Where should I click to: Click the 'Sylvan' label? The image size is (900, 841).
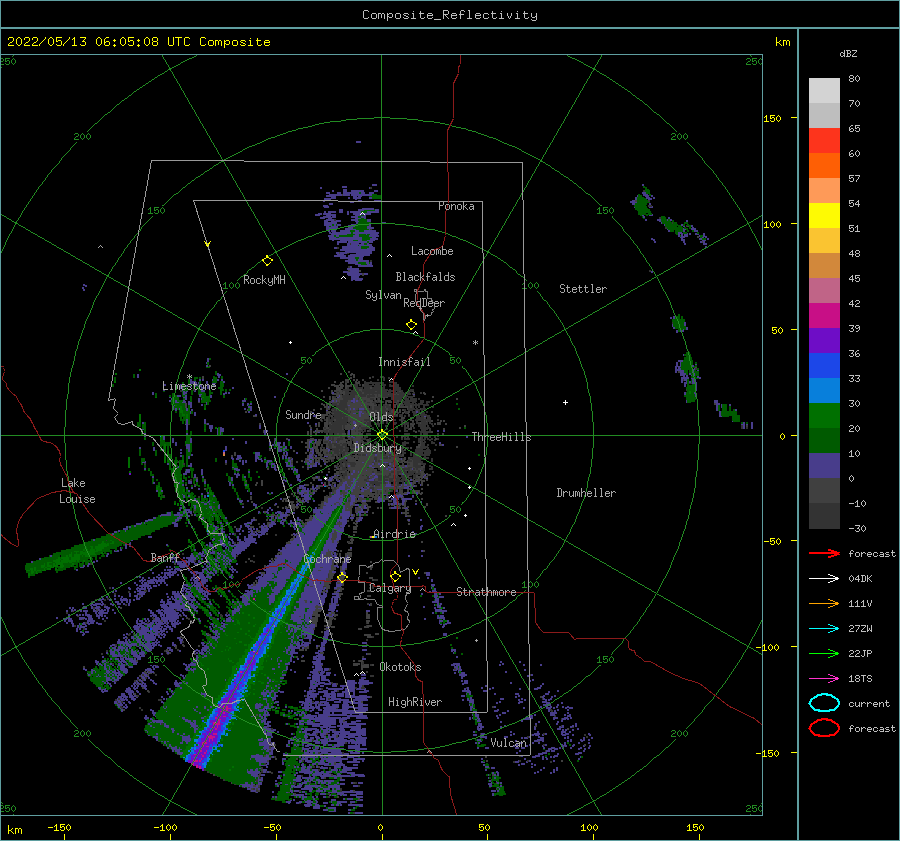(x=383, y=295)
